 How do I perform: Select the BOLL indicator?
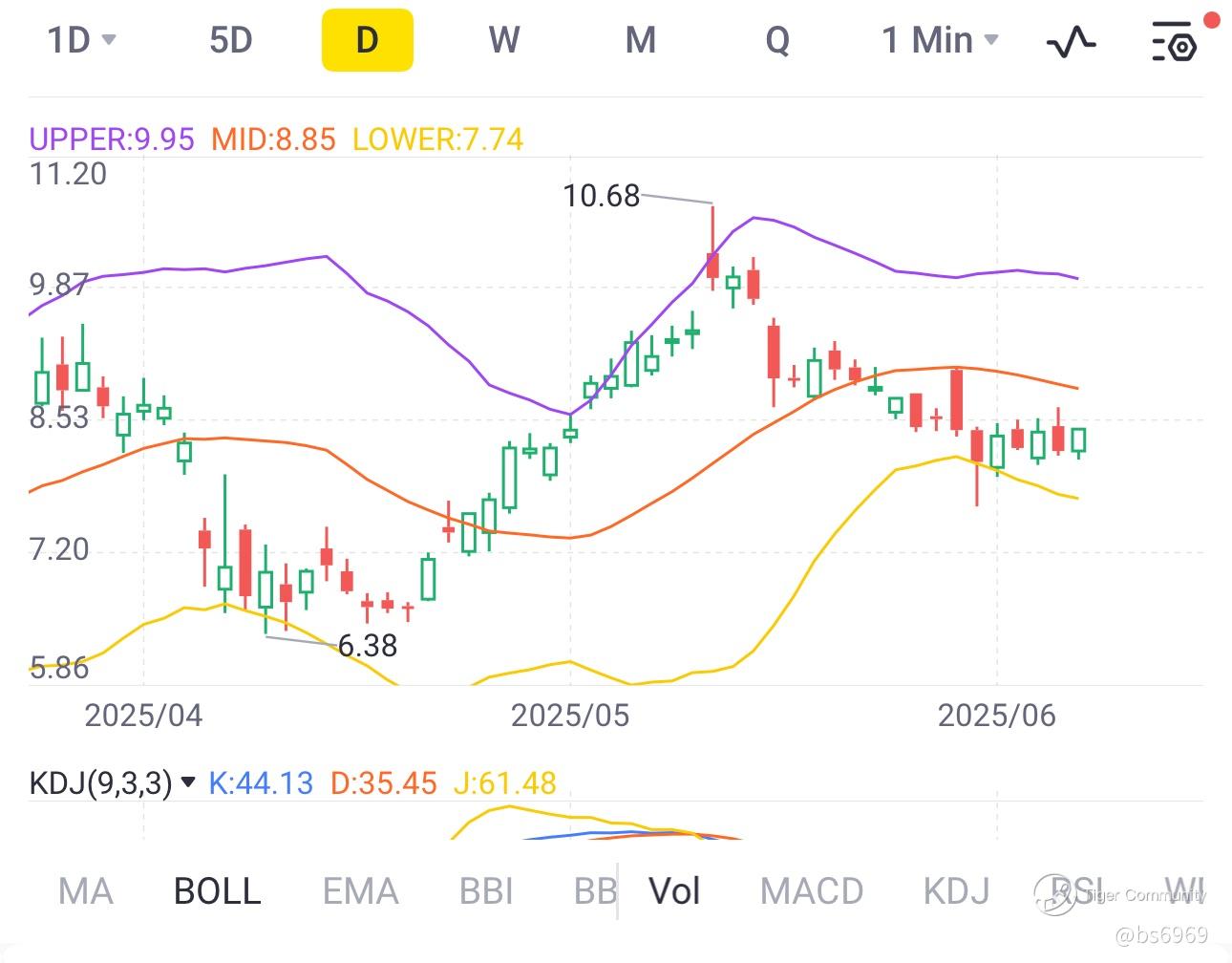(217, 891)
